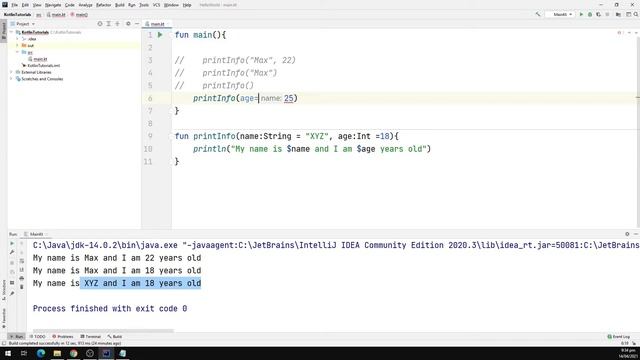Image resolution: width=640 pixels, height=360 pixels.
Task: Launch Edge browser from taskbar
Action: (41, 353)
